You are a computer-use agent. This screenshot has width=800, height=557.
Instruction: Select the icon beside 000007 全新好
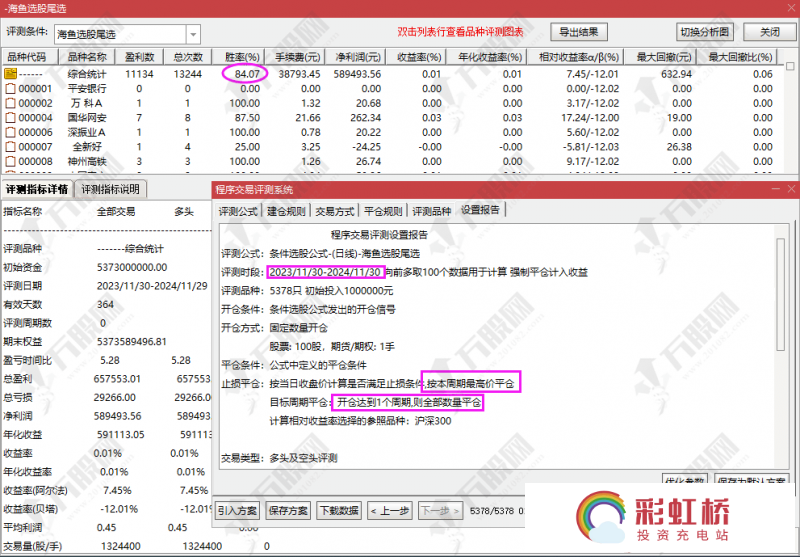point(10,147)
